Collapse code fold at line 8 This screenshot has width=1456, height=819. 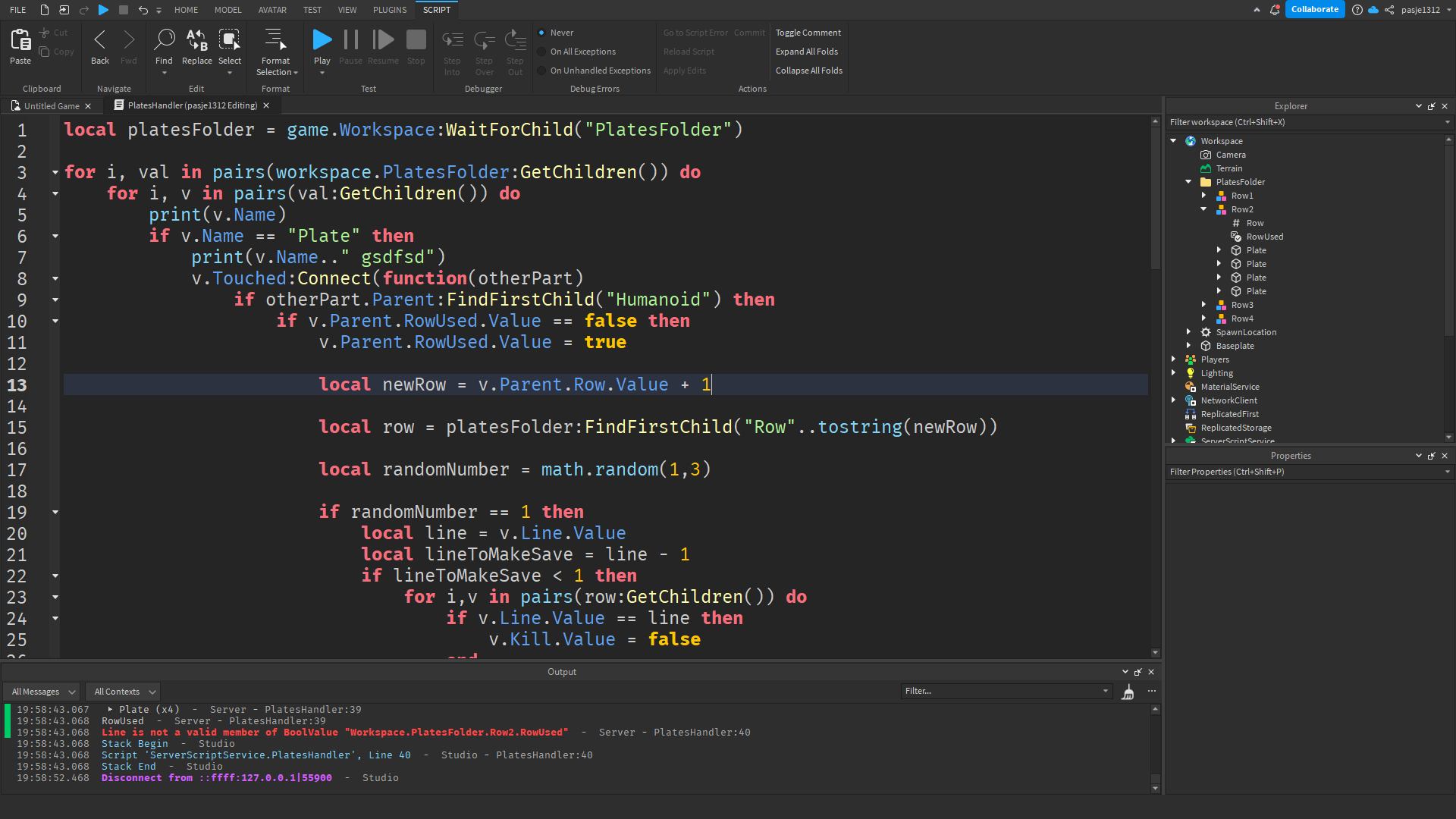coord(55,278)
